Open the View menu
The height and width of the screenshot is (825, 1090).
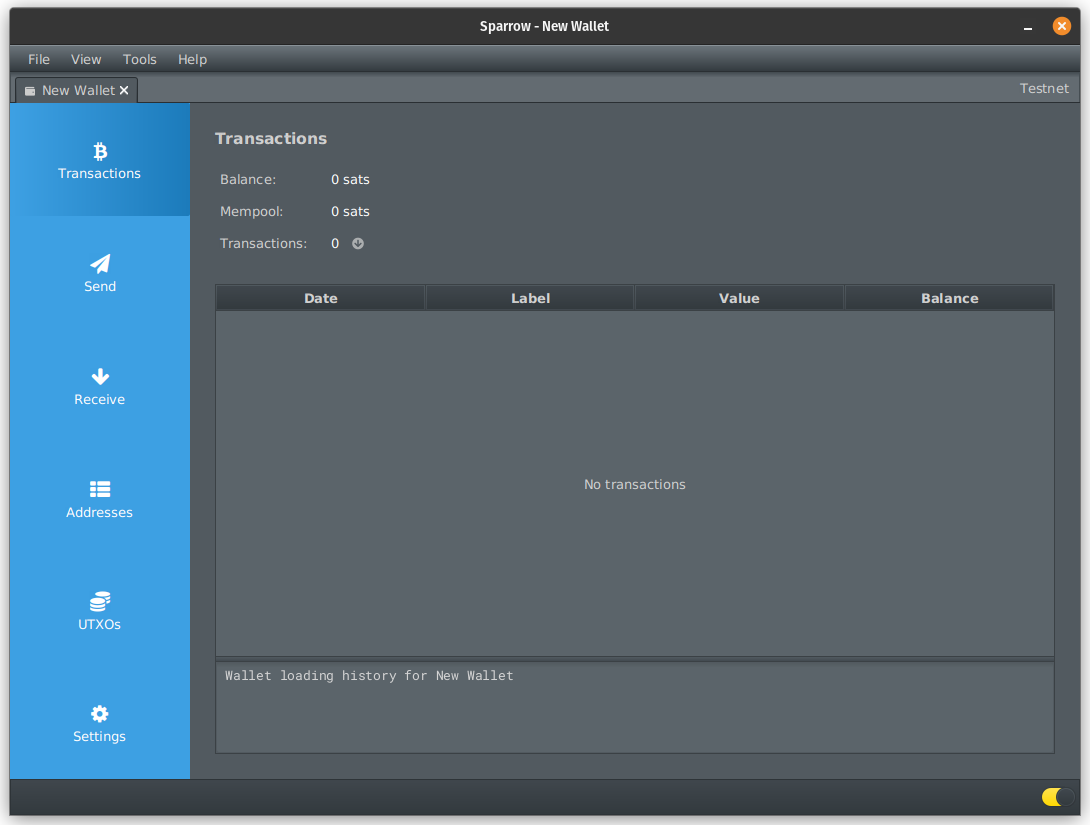(86, 59)
